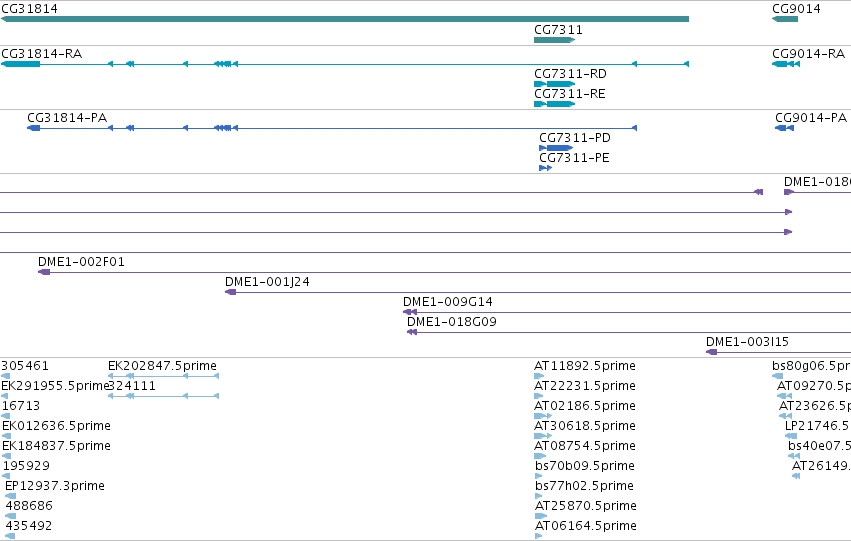Click the CG7311-RD transcript label
The height and width of the screenshot is (541, 851).
pos(570,74)
